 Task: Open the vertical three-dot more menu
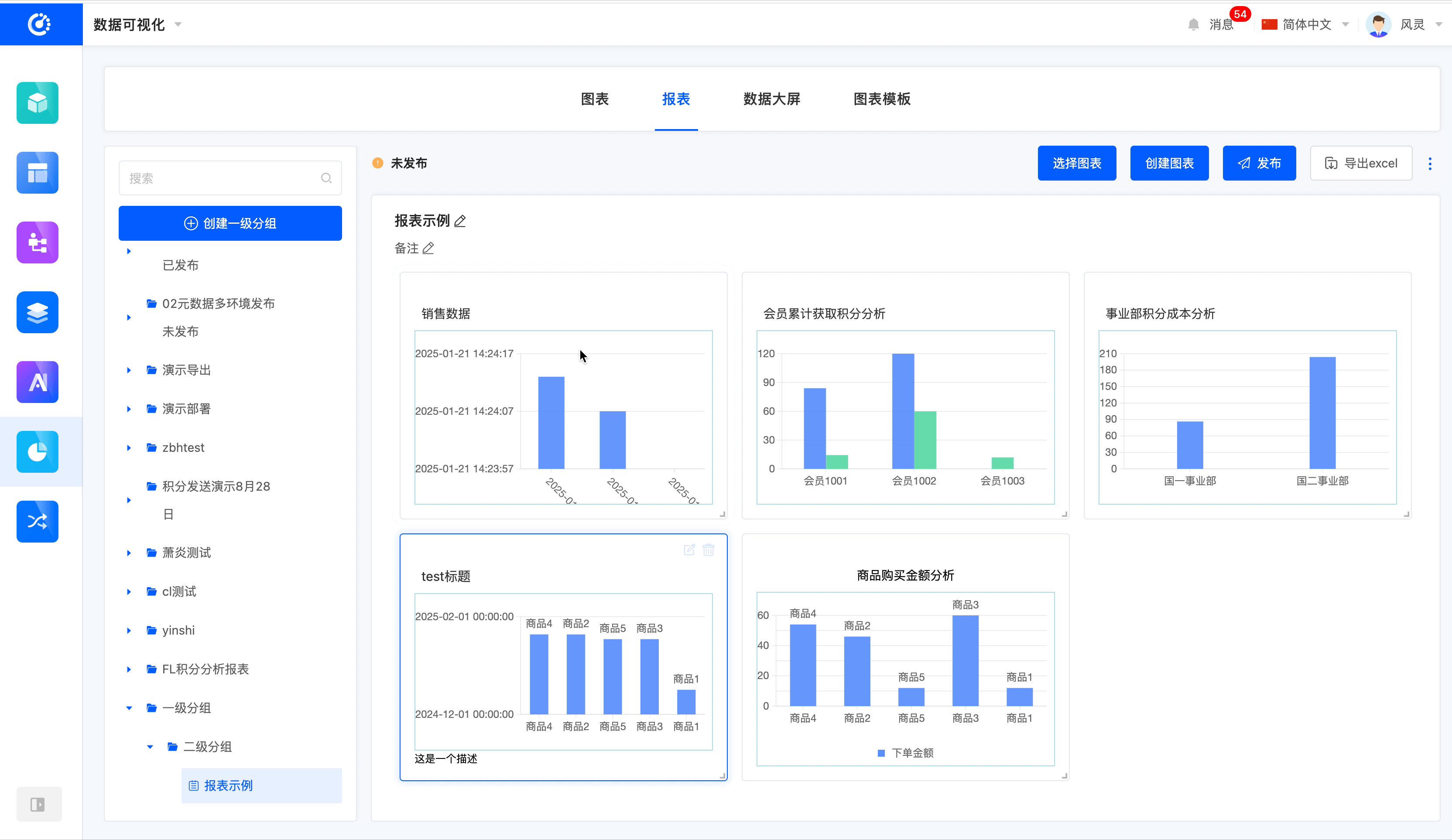1429,164
